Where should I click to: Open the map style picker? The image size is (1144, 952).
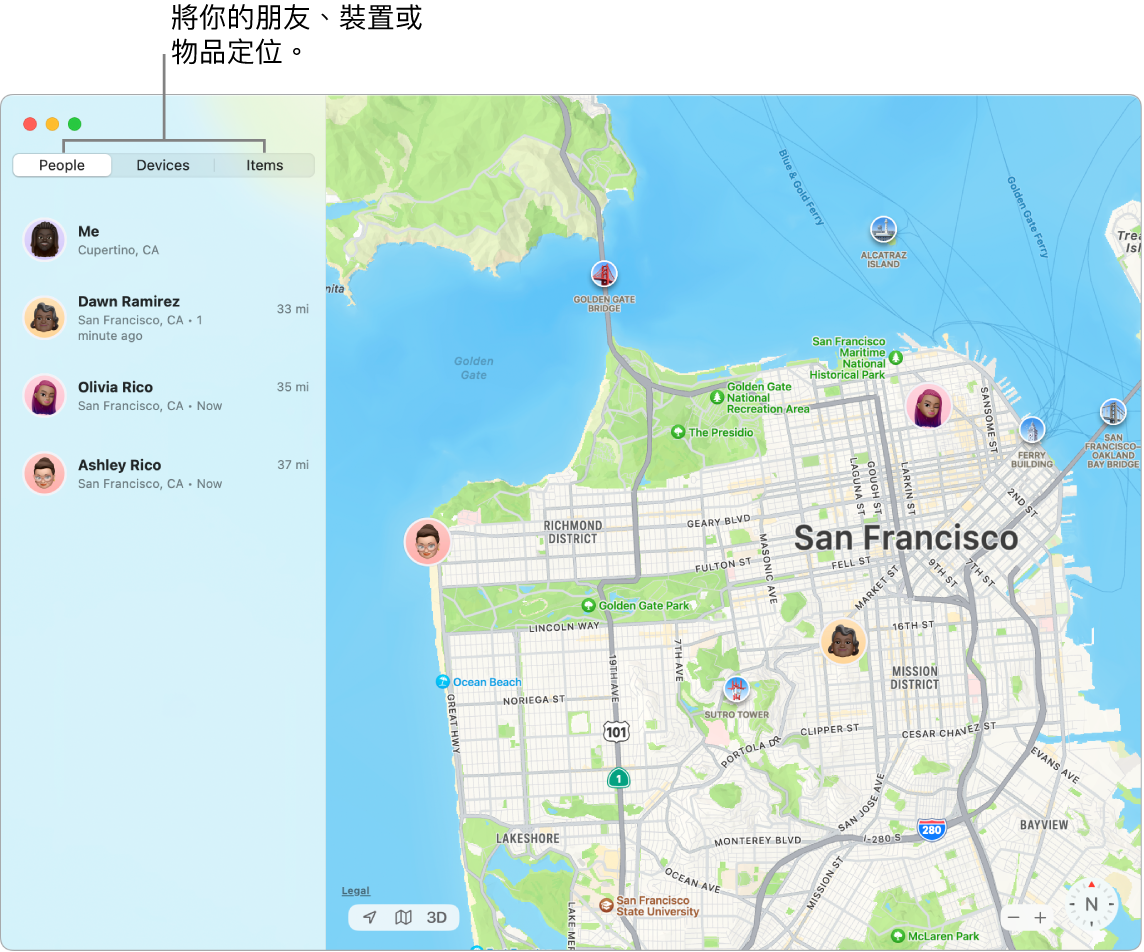point(403,917)
